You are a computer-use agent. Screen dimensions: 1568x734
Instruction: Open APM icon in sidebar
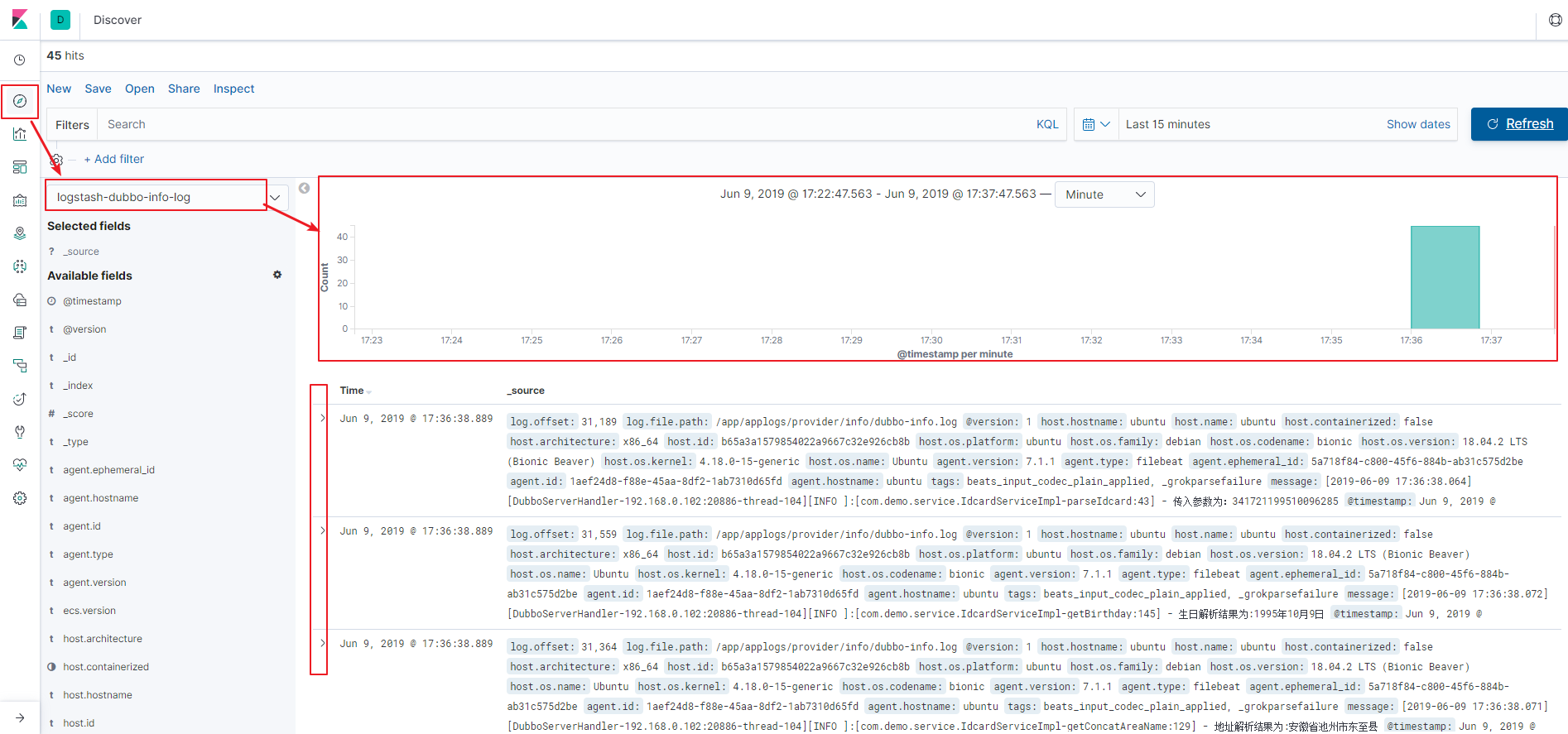click(x=20, y=366)
